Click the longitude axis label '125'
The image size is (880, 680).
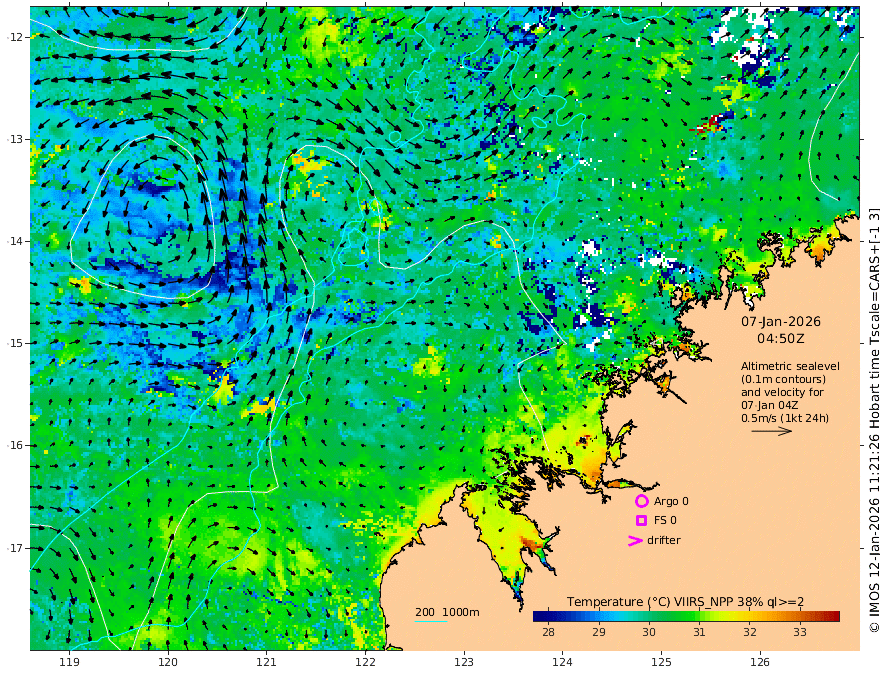tap(661, 663)
